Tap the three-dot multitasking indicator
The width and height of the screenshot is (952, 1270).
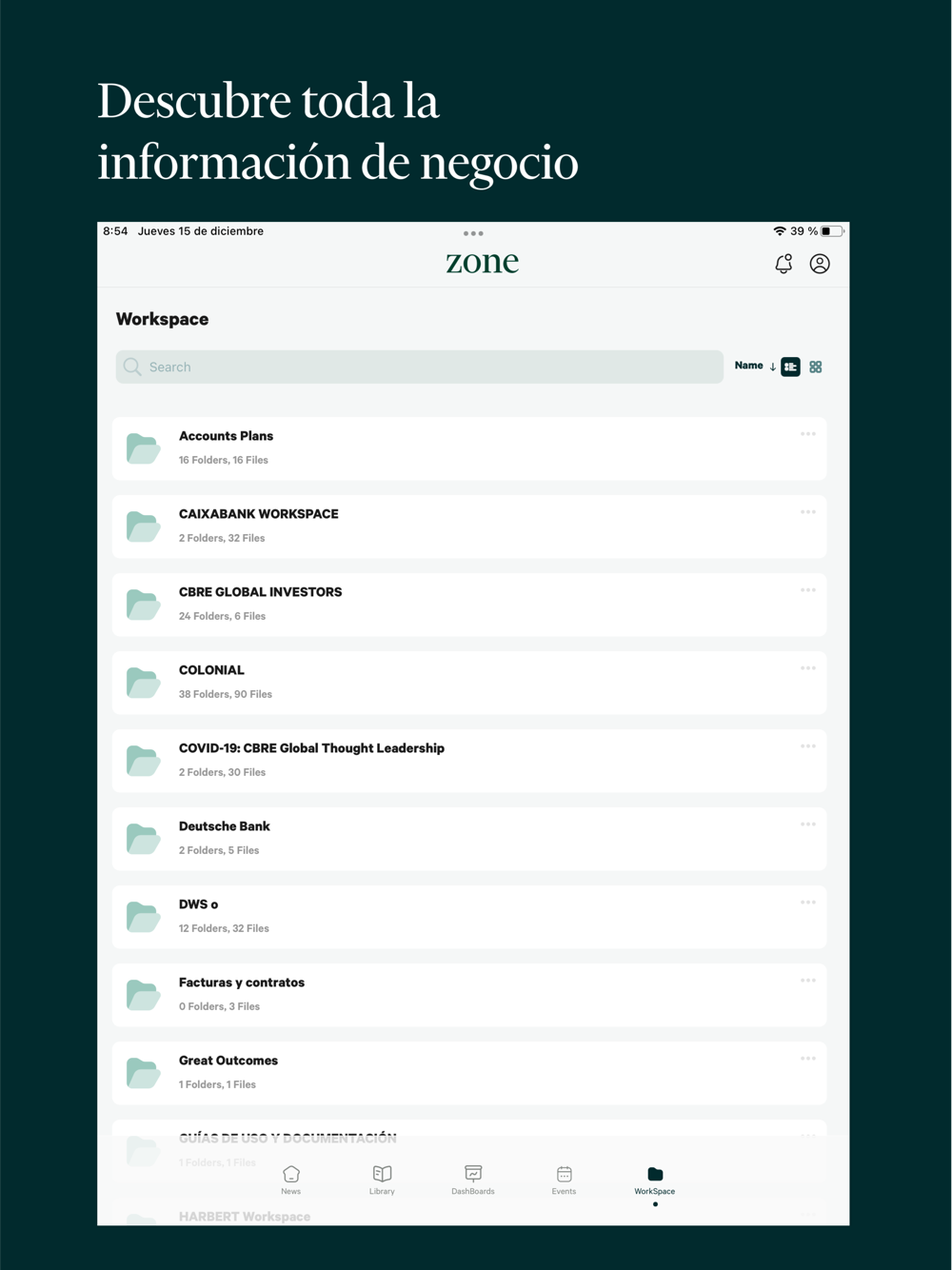[473, 233]
